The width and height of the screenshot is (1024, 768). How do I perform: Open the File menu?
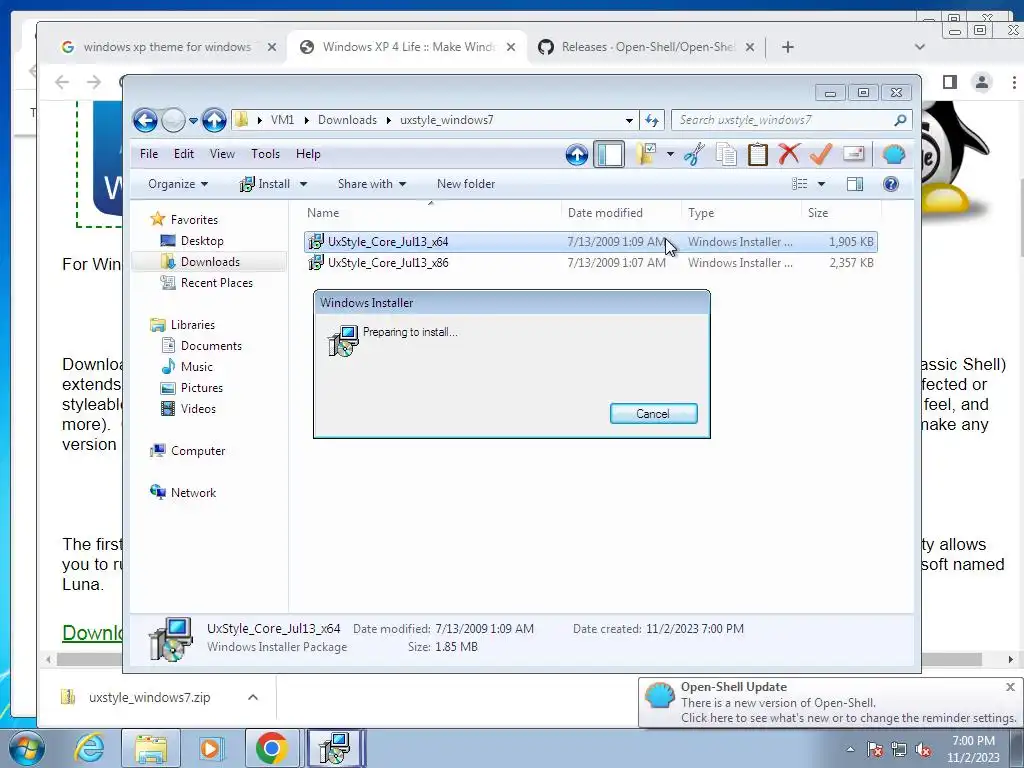tap(149, 154)
